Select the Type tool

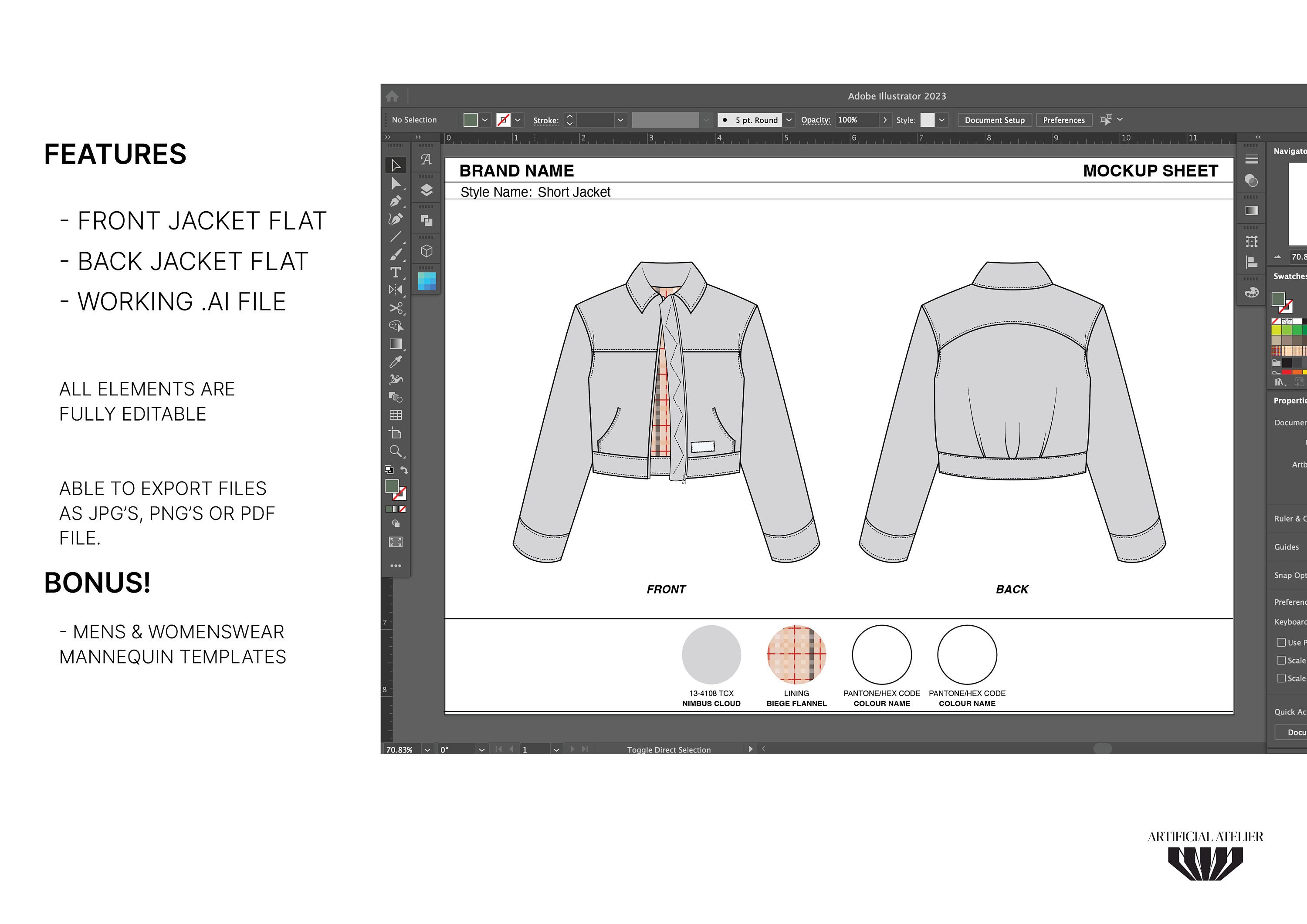pos(396,272)
